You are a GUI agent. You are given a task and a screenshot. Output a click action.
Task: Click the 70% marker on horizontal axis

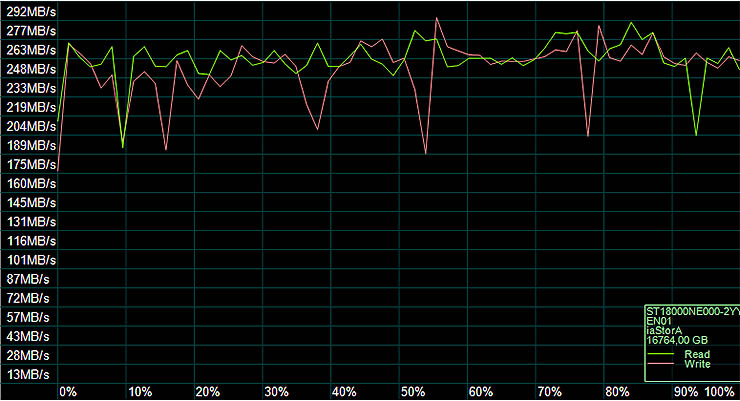(548, 391)
